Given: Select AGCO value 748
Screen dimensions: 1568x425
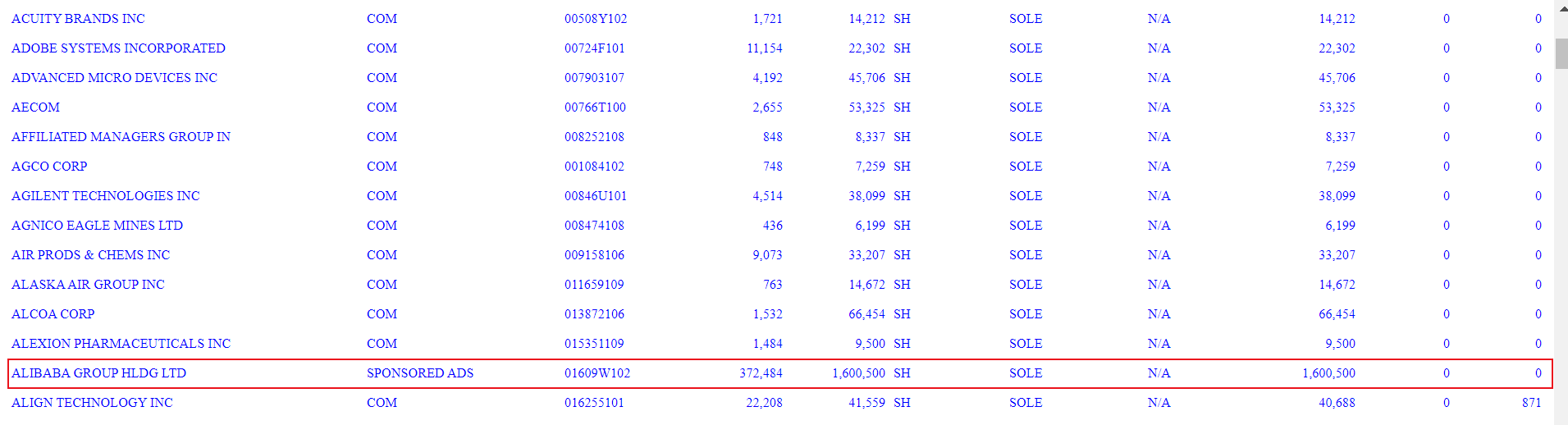Looking at the screenshot, I should click(772, 167).
